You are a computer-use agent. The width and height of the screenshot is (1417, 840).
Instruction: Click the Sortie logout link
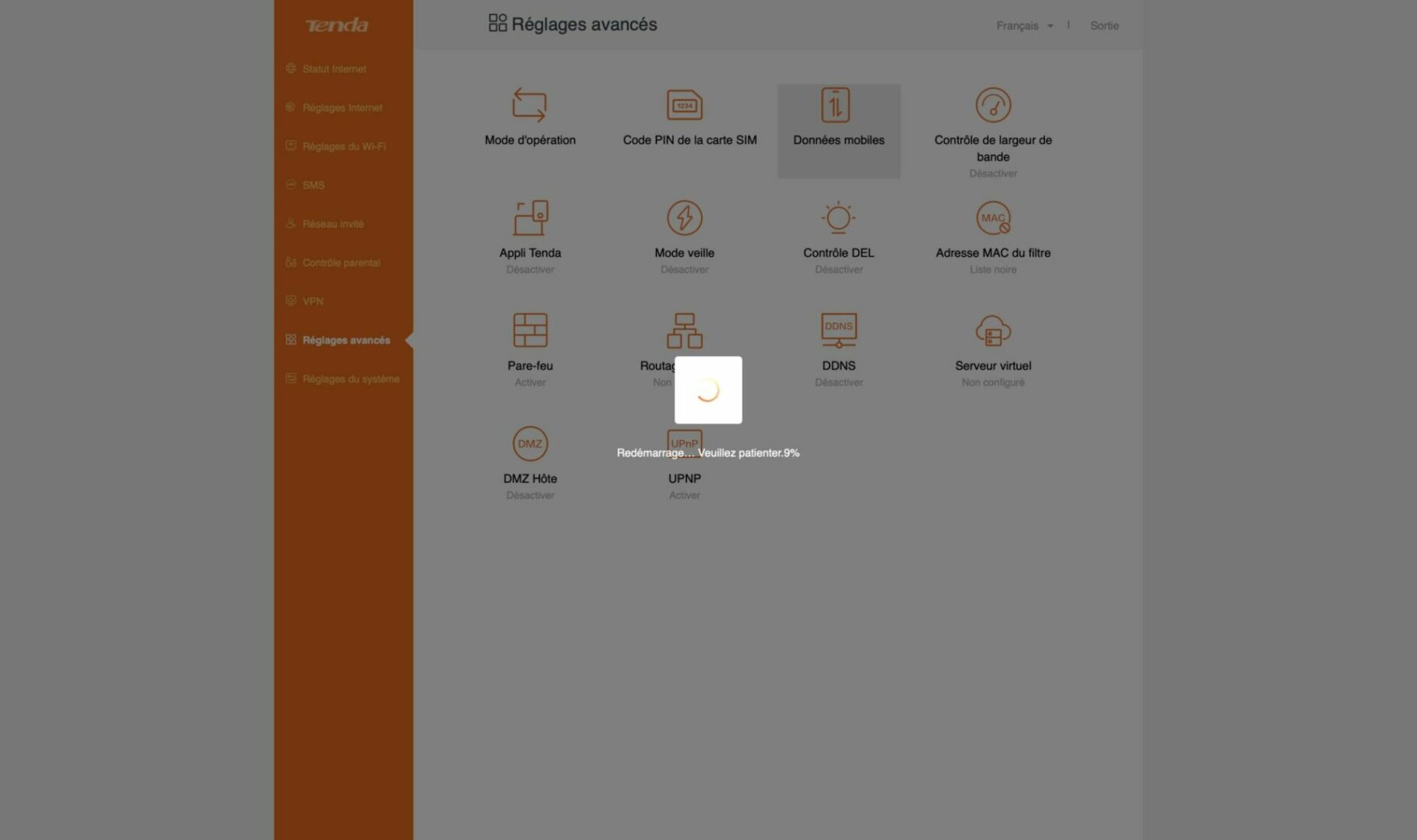point(1103,26)
